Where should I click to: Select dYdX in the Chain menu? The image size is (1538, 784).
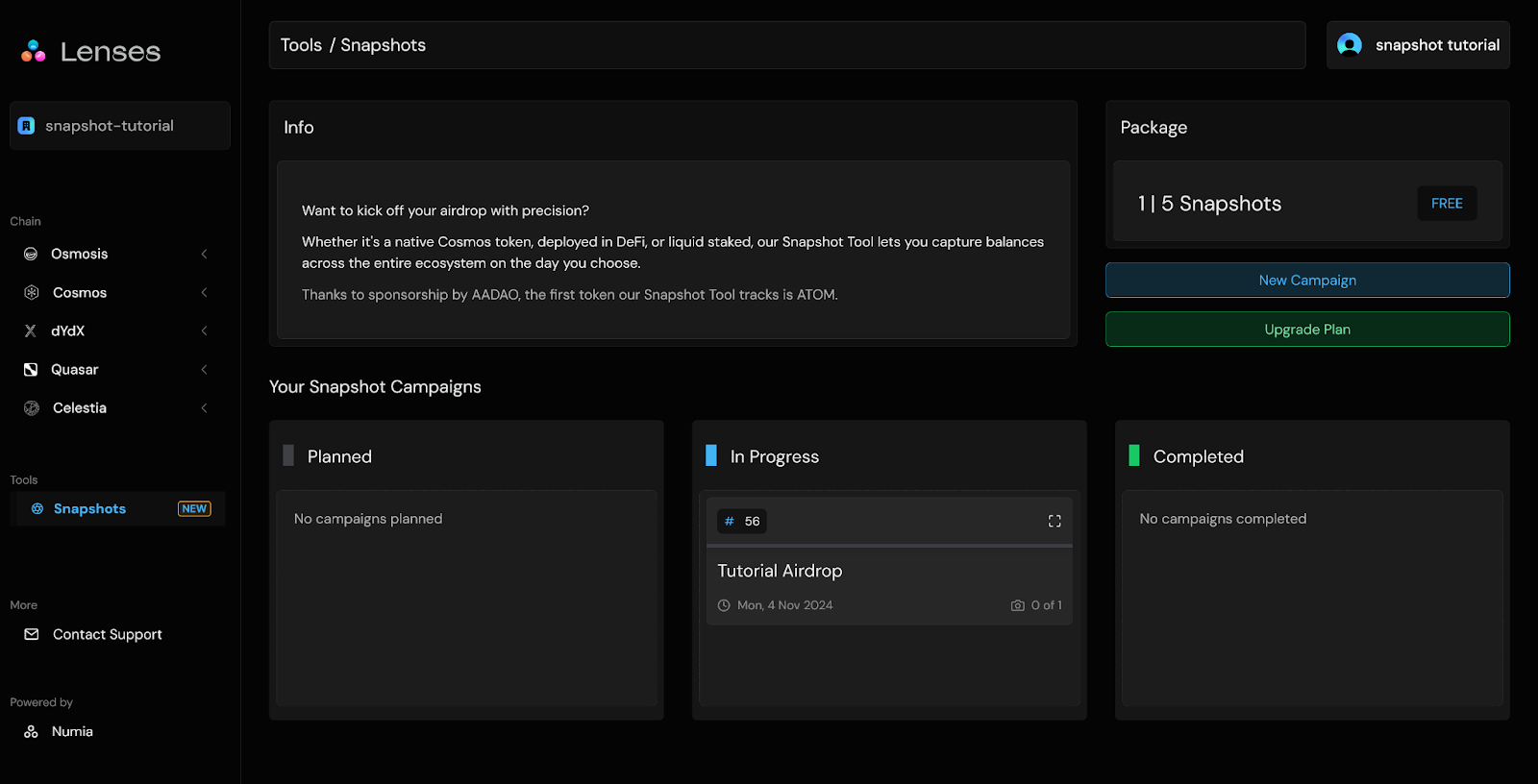click(x=117, y=331)
